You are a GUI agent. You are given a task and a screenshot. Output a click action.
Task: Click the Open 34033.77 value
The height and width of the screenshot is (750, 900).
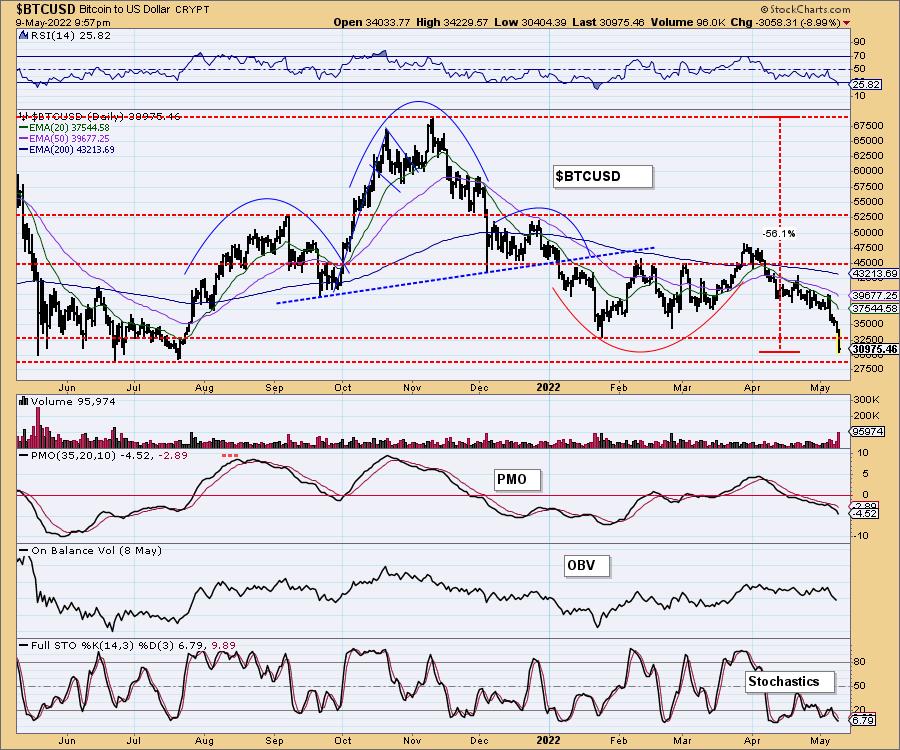pyautogui.click(x=372, y=22)
